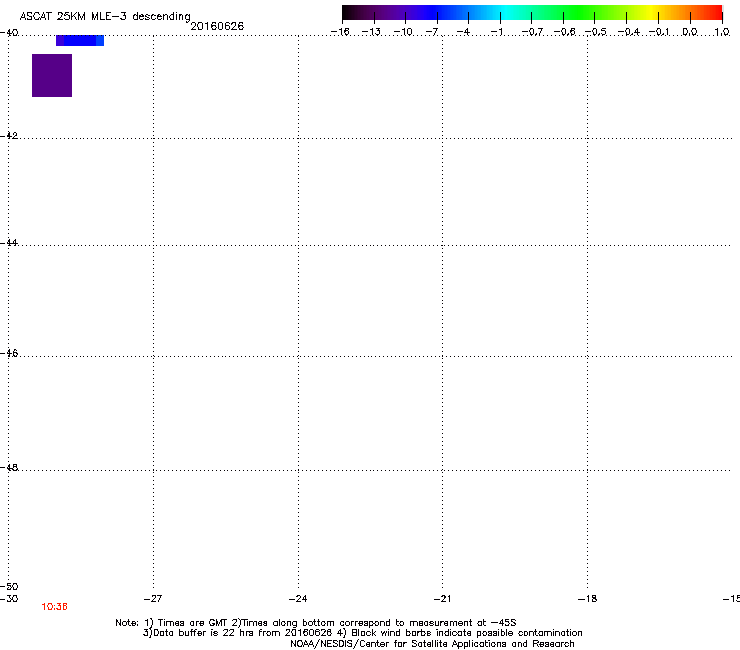The image size is (740, 650).
Task: Click the -50 latitude axis label
Action: (9, 587)
